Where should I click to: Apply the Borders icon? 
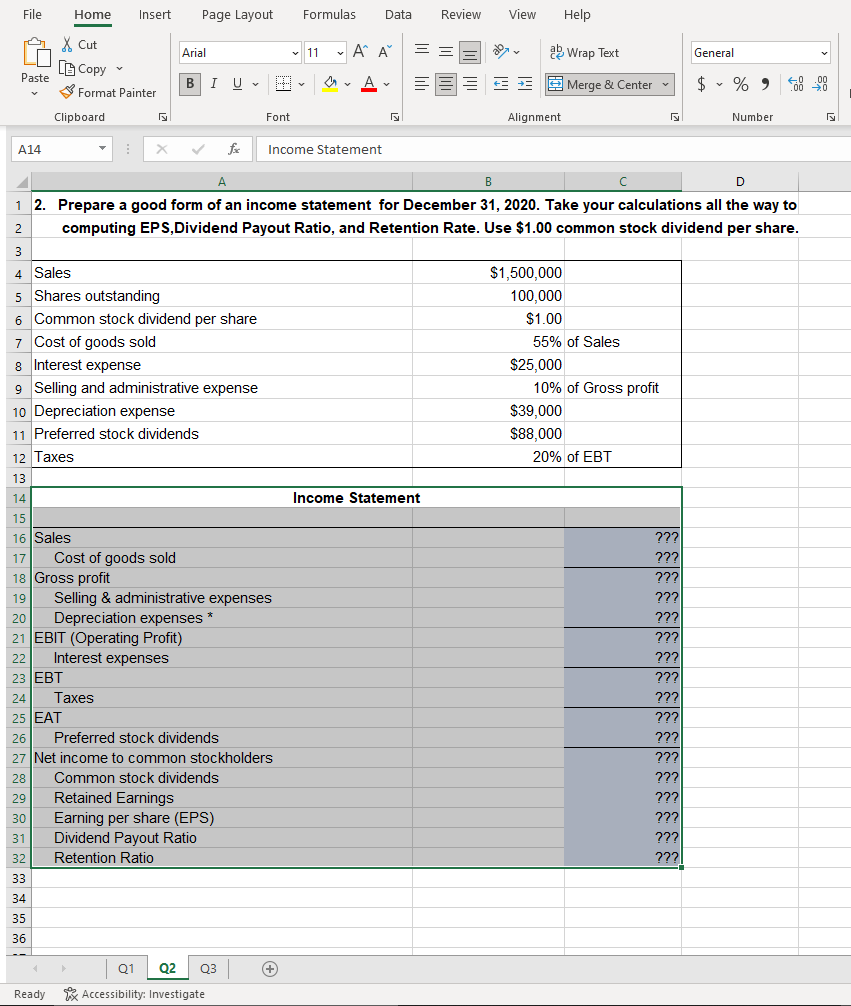point(283,83)
